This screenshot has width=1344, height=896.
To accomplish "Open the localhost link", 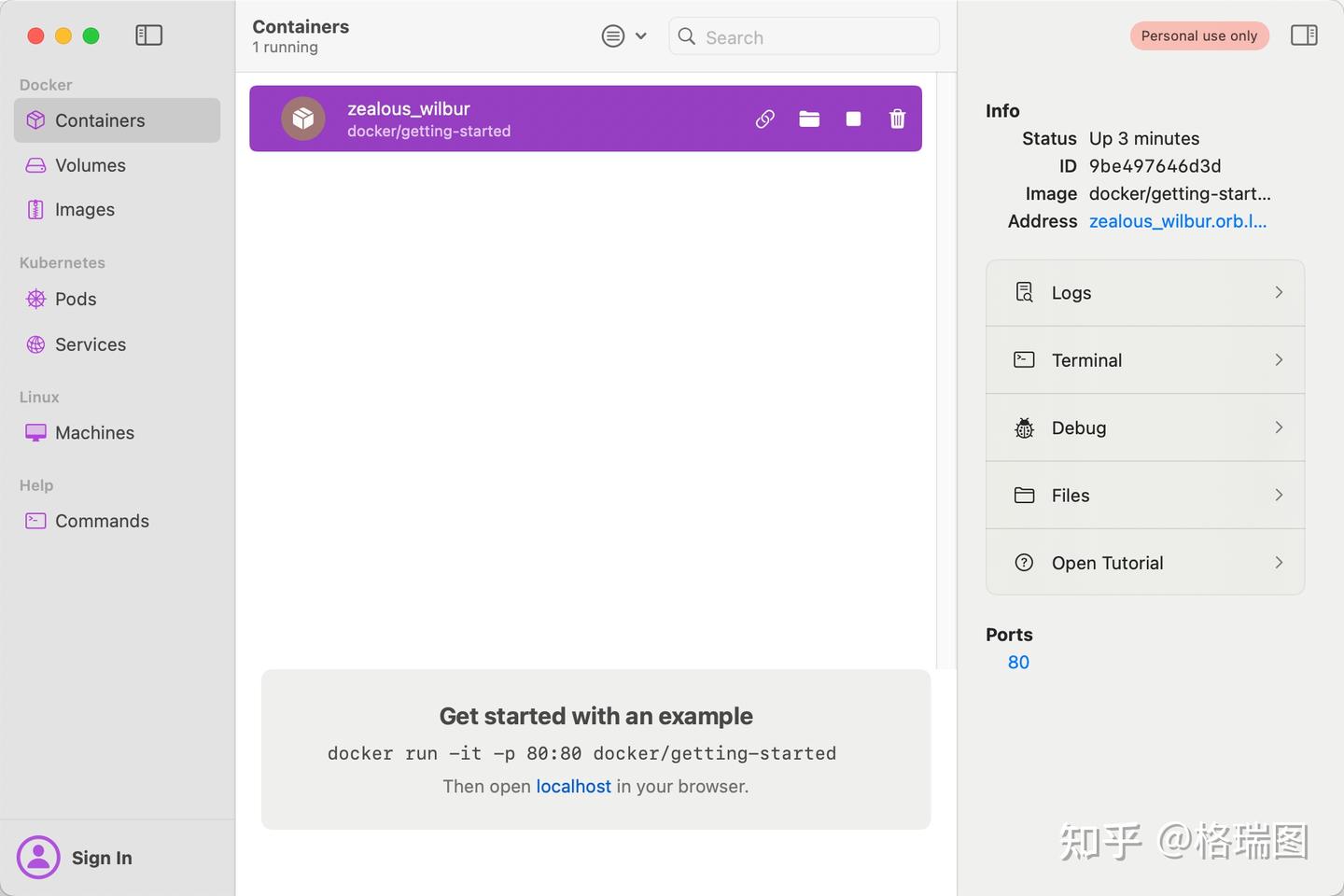I will [x=573, y=787].
